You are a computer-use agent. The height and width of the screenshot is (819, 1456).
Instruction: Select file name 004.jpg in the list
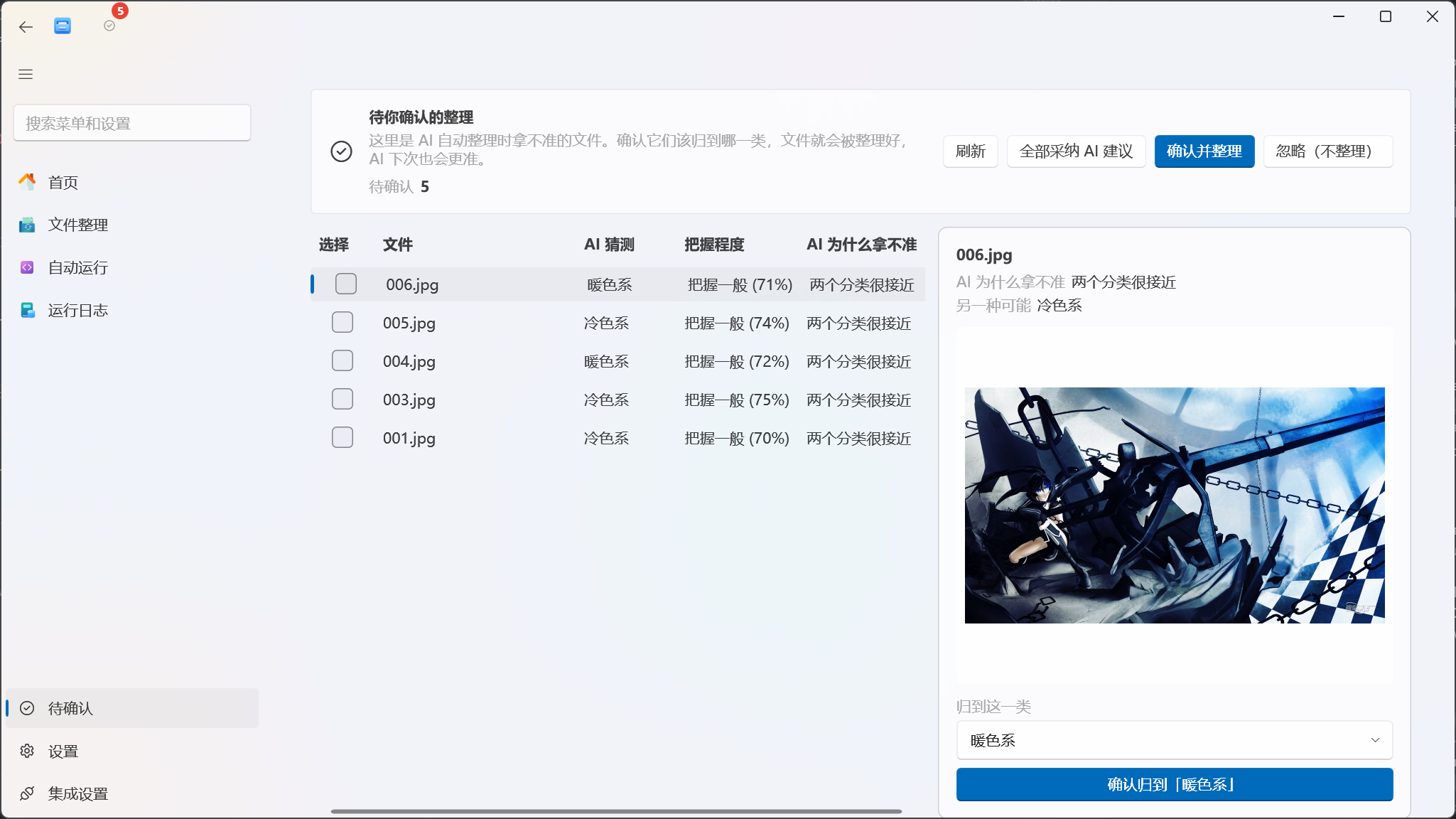(409, 361)
